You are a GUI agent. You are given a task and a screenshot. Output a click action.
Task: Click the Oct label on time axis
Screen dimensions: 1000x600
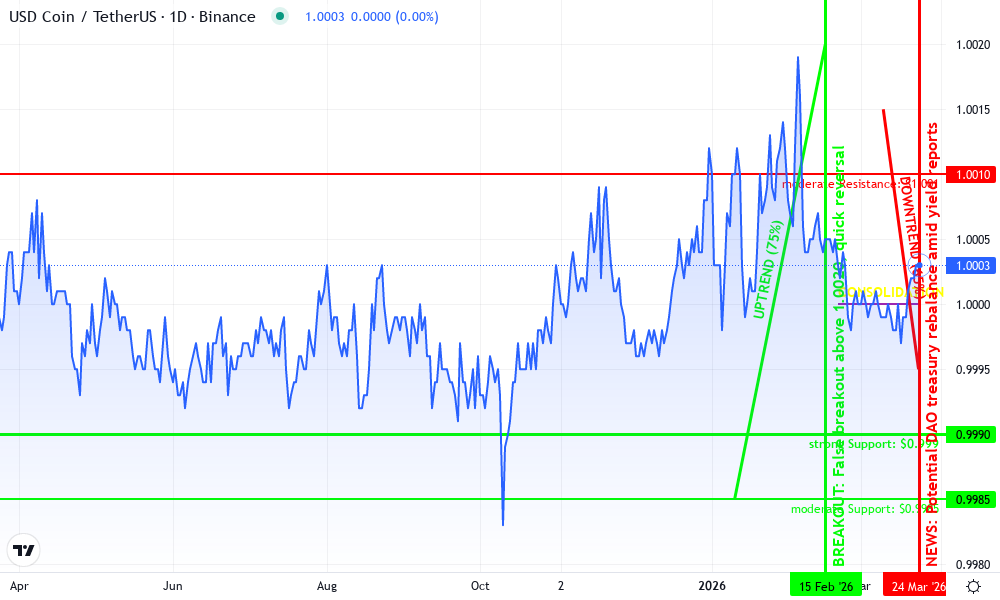pos(480,586)
